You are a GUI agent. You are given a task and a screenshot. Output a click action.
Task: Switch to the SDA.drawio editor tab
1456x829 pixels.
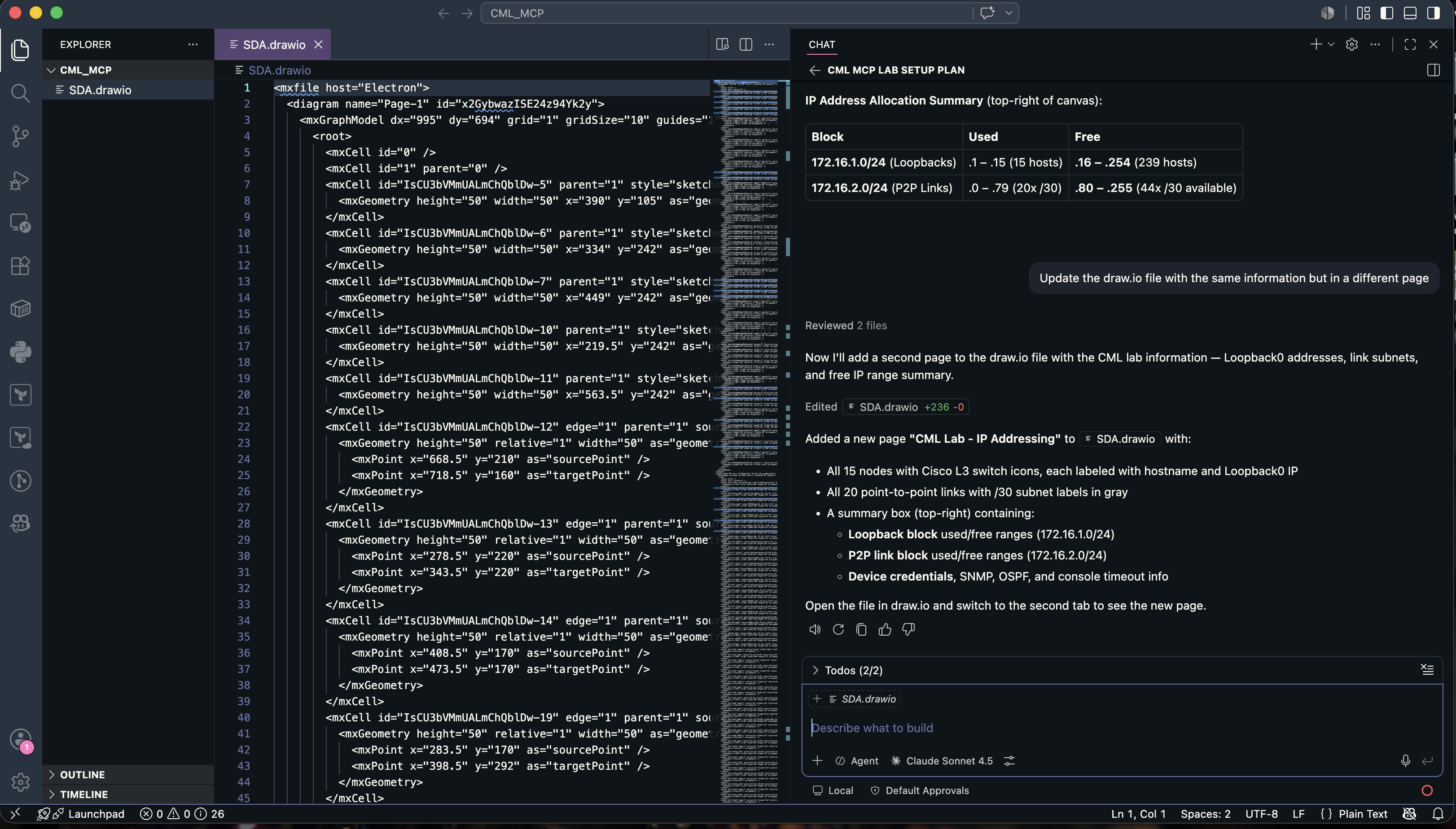point(273,44)
